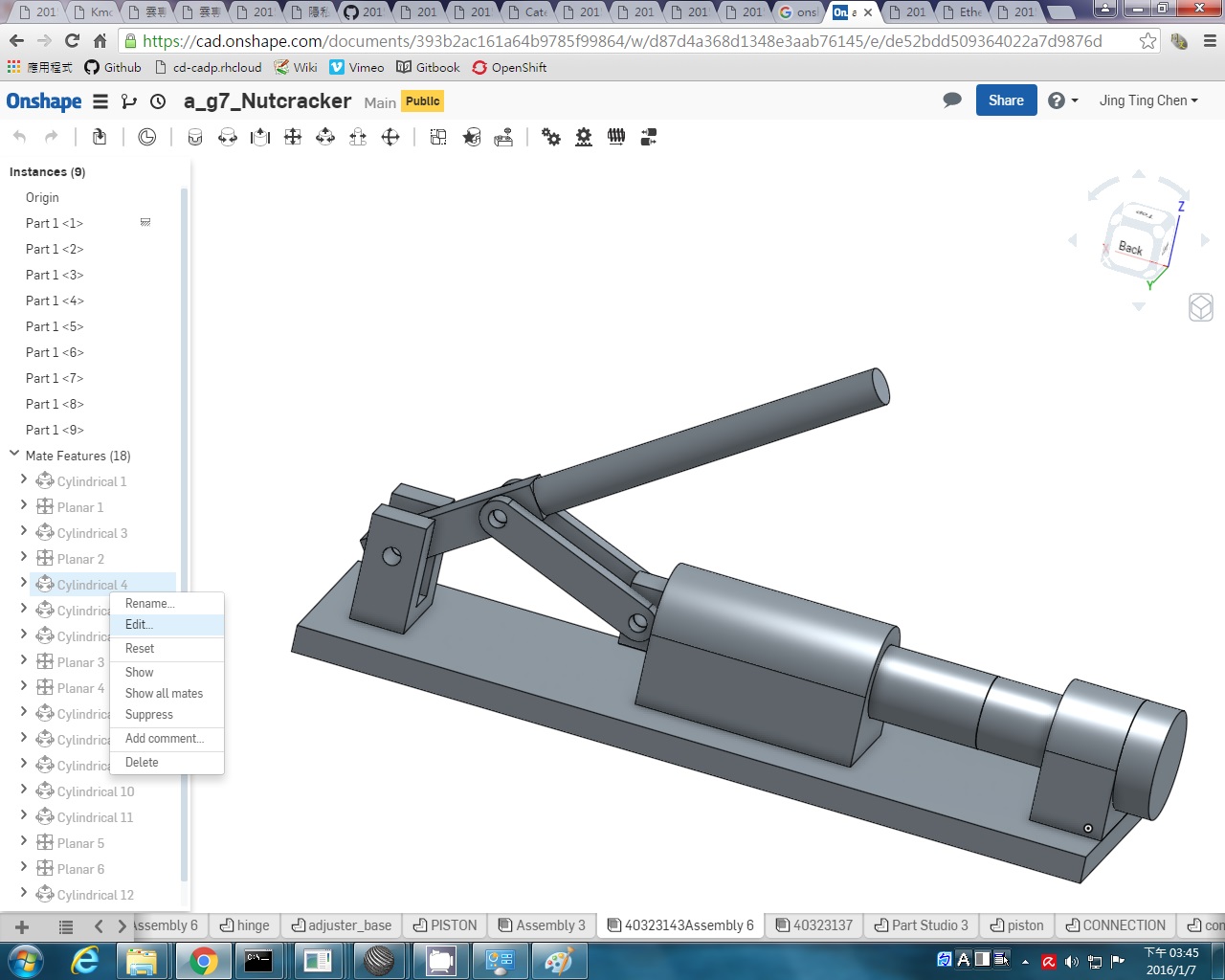Expand the Planar 2 mate
Image resolution: width=1225 pixels, height=980 pixels.
coord(24,557)
